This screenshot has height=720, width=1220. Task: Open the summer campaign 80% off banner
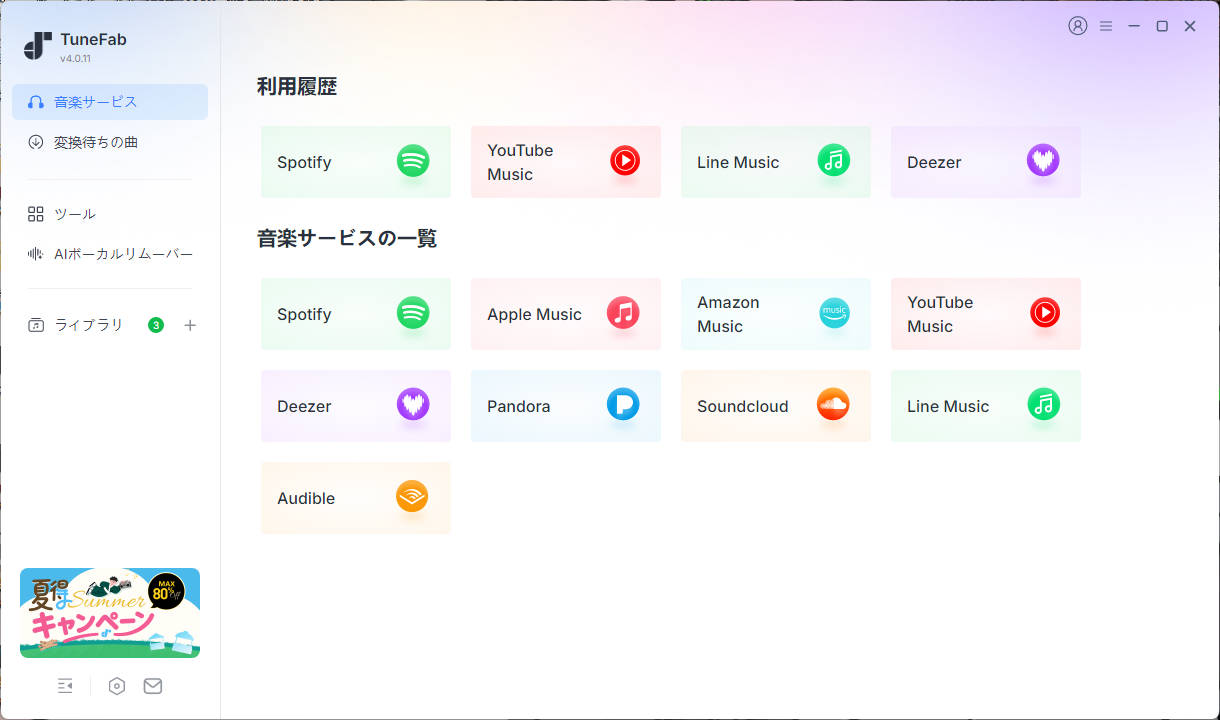tap(110, 613)
